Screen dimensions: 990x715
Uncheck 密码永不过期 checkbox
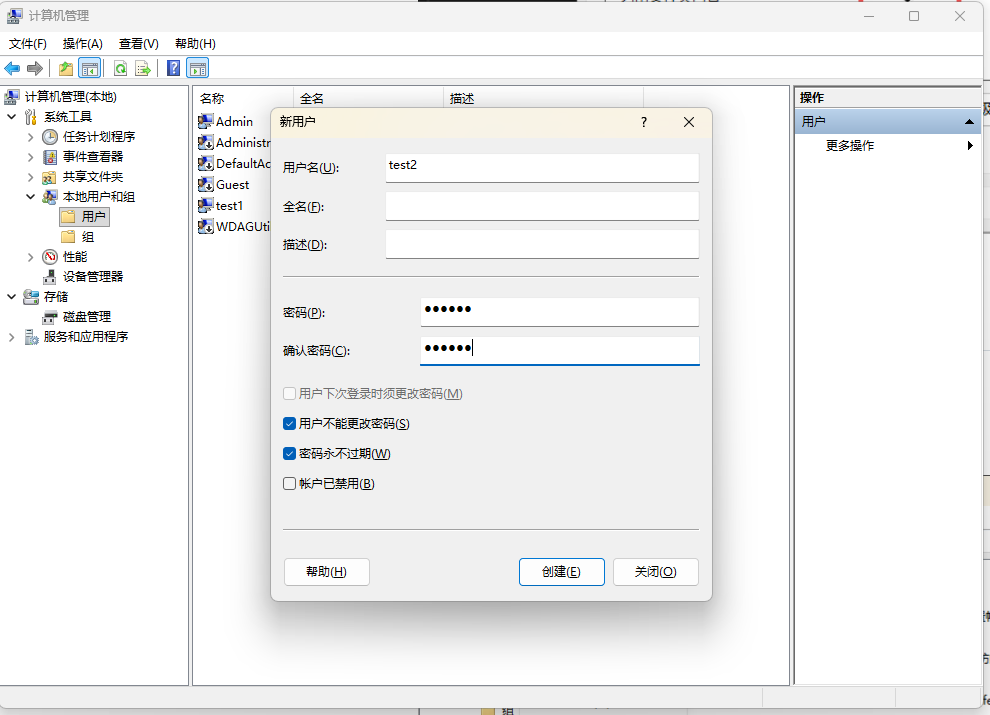coord(290,454)
